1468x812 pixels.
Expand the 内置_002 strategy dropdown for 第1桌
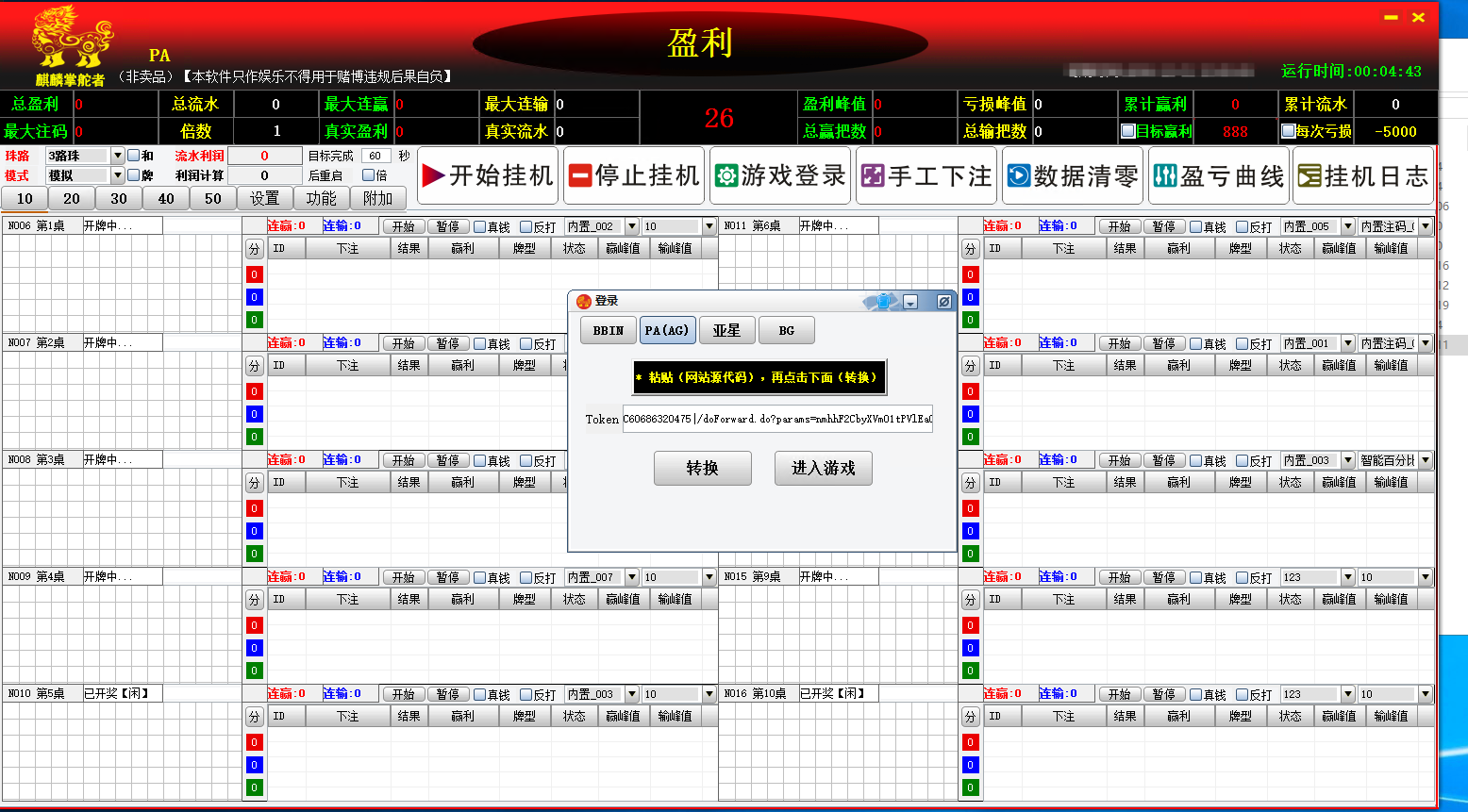[632, 226]
